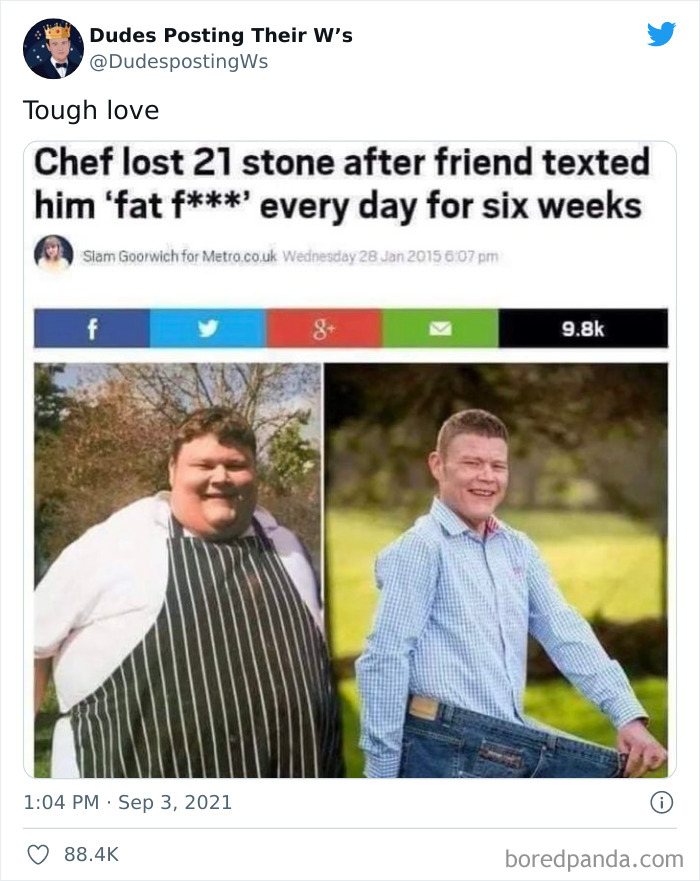Share article via blue Twitter button
The image size is (700, 881).
[x=208, y=328]
